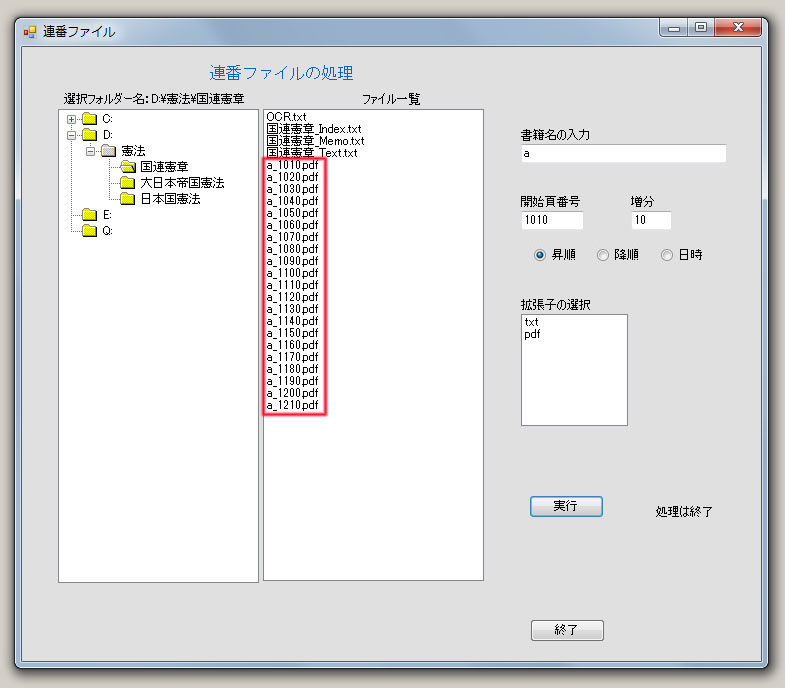Select the 降順 radio button

tap(603, 255)
